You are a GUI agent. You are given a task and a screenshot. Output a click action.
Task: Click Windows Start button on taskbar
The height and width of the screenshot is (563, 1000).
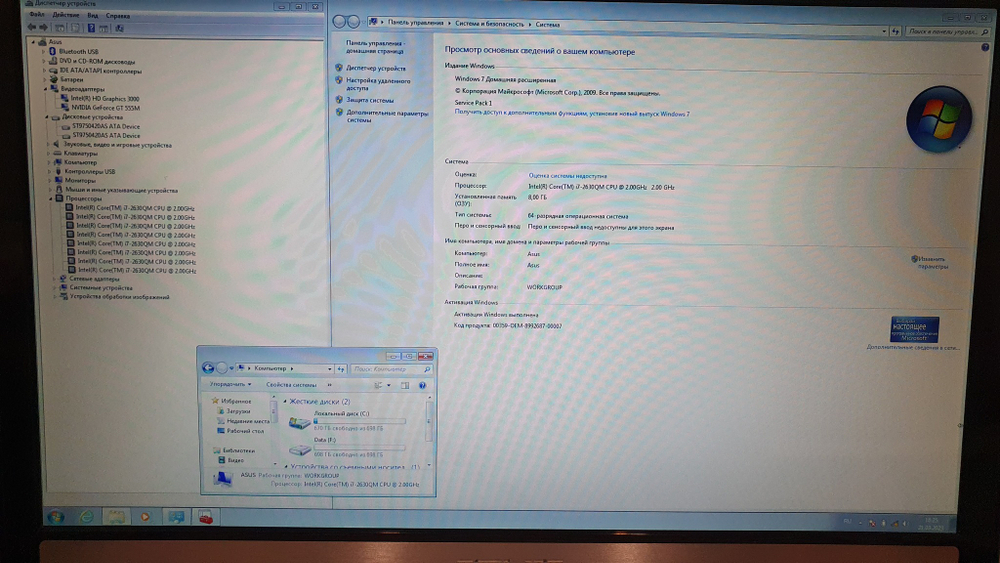[x=55, y=516]
